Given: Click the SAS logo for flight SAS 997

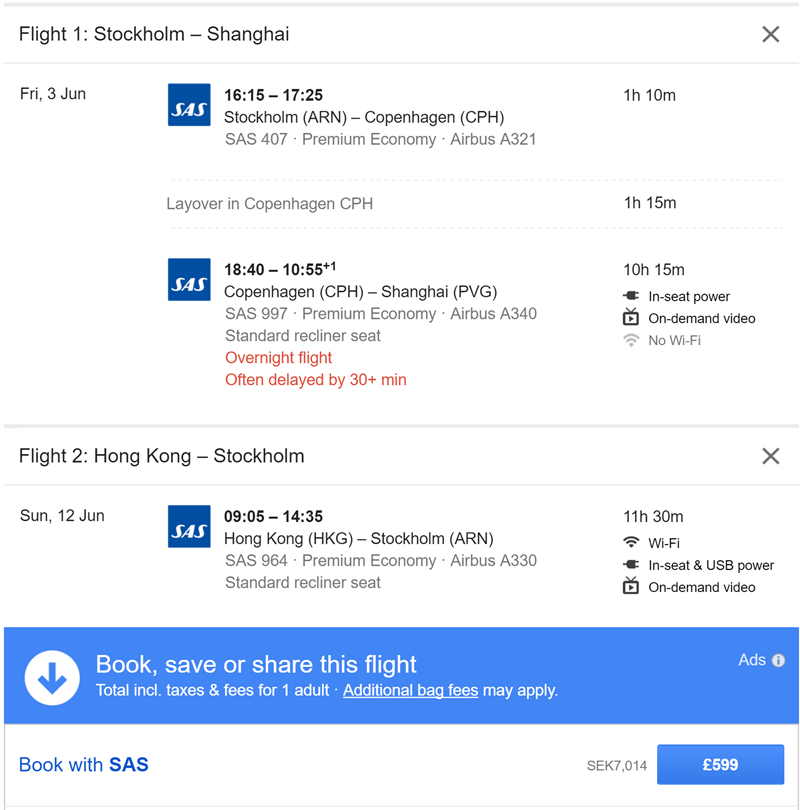Looking at the screenshot, I should [189, 279].
